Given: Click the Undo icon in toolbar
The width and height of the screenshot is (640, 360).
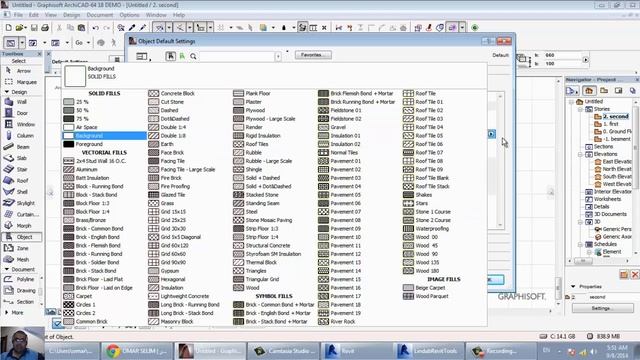Looking at the screenshot, I should click(96, 28).
